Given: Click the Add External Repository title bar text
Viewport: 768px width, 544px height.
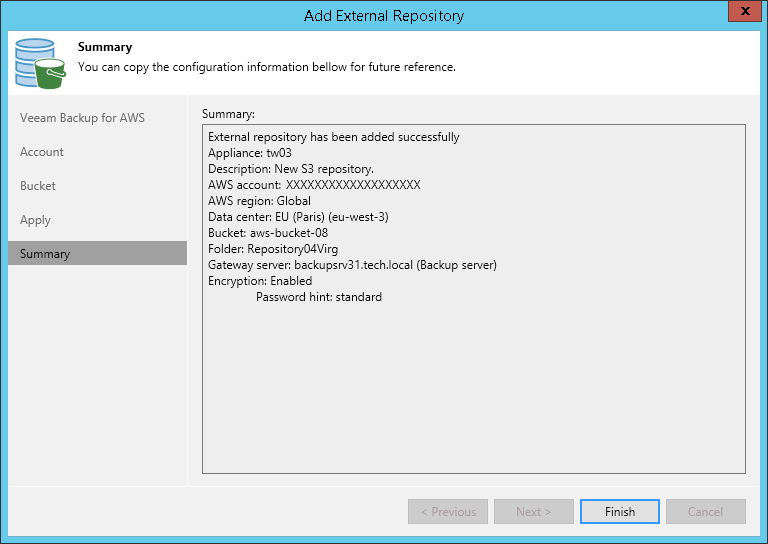Looking at the screenshot, I should pyautogui.click(x=384, y=16).
